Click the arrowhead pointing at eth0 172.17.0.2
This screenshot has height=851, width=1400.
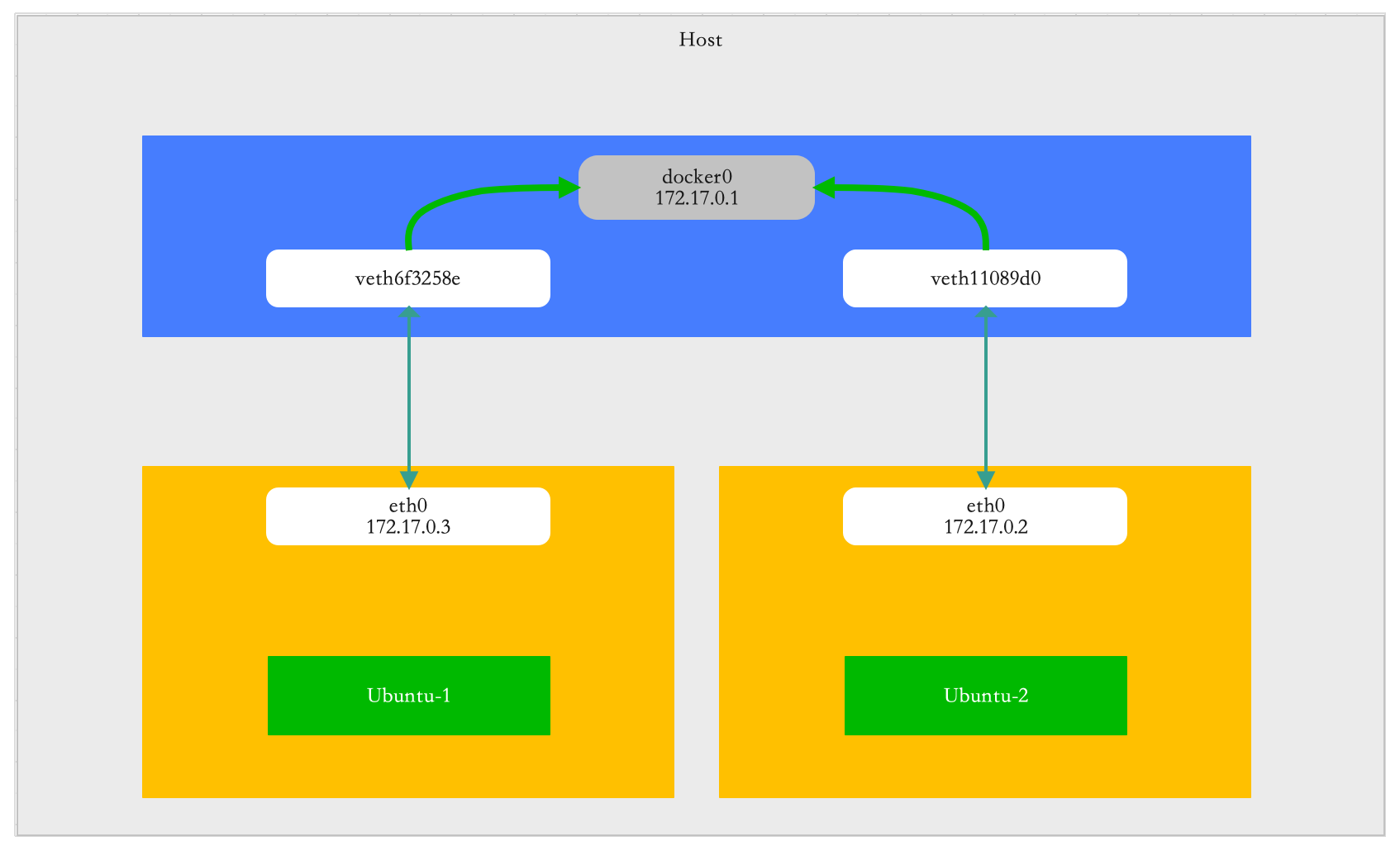(985, 480)
